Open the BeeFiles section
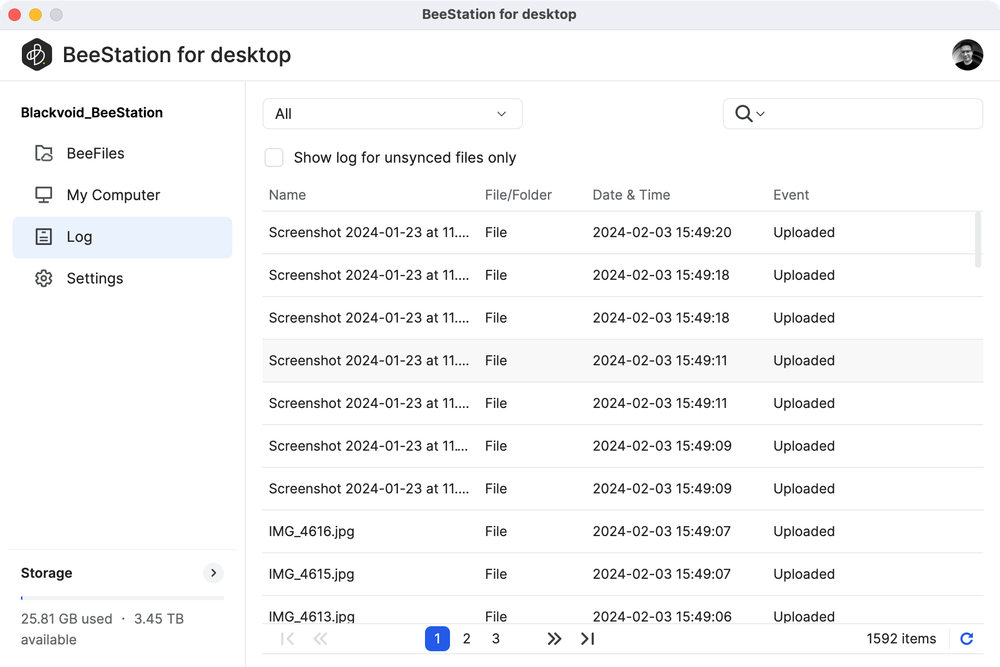Viewport: 1000px width, 667px height. tap(122, 153)
